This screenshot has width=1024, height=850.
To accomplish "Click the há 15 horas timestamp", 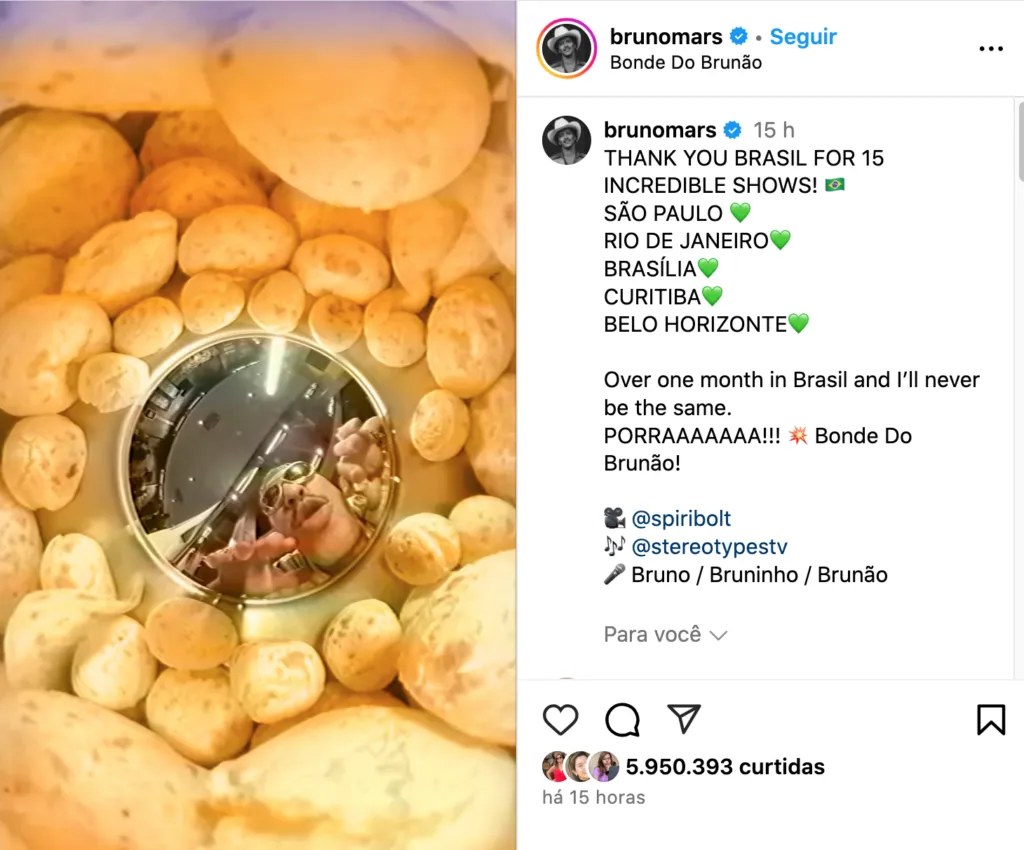I will 594,797.
